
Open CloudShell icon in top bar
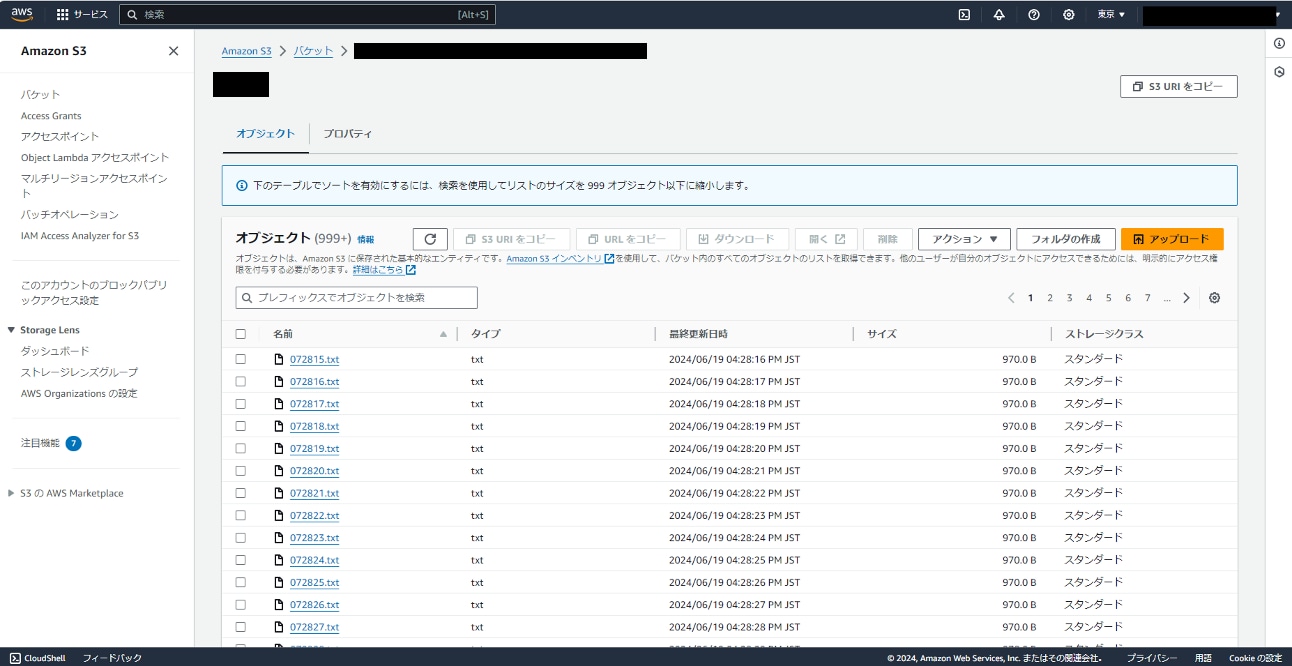(x=964, y=15)
